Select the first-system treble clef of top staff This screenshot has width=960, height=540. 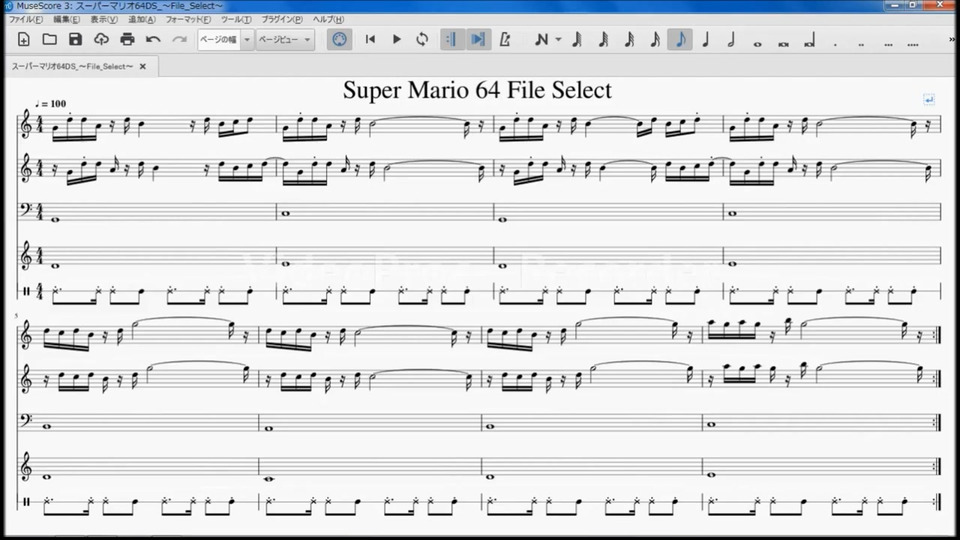pos(26,124)
